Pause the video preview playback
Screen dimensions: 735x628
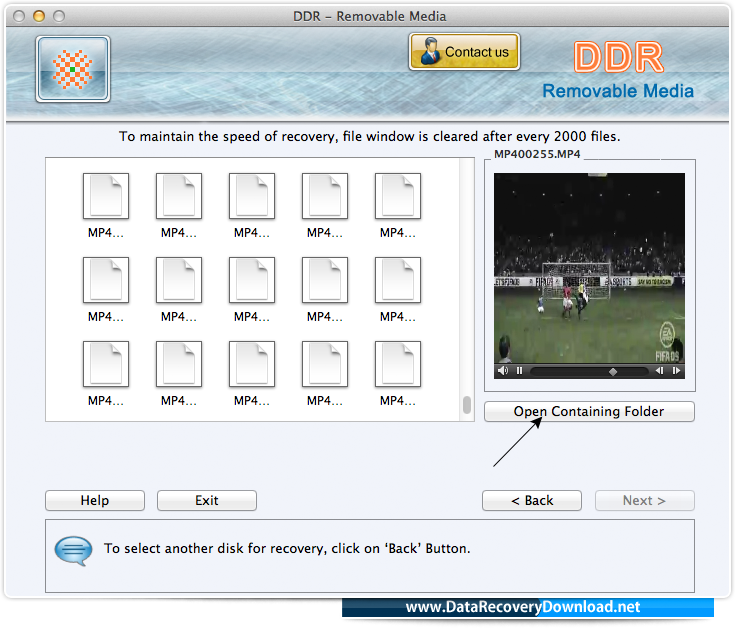[x=519, y=371]
